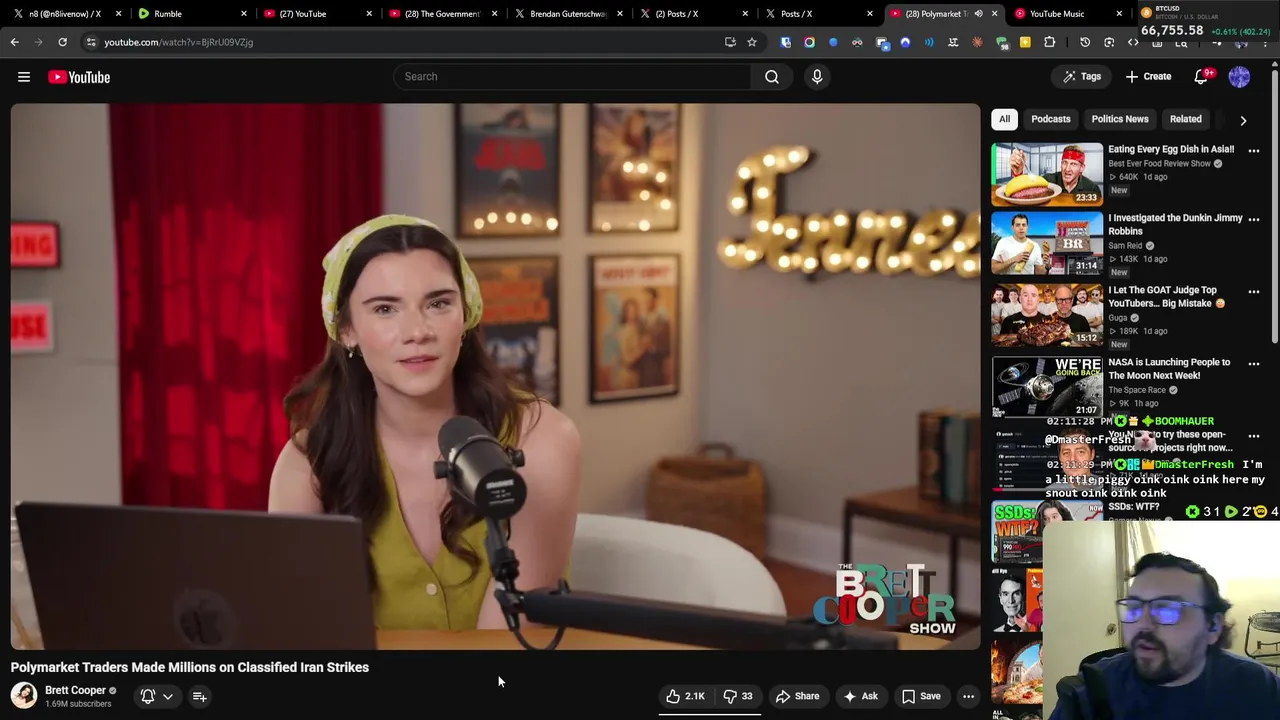This screenshot has height=720, width=1280.
Task: Go back with browser back arrow
Action: (14, 42)
